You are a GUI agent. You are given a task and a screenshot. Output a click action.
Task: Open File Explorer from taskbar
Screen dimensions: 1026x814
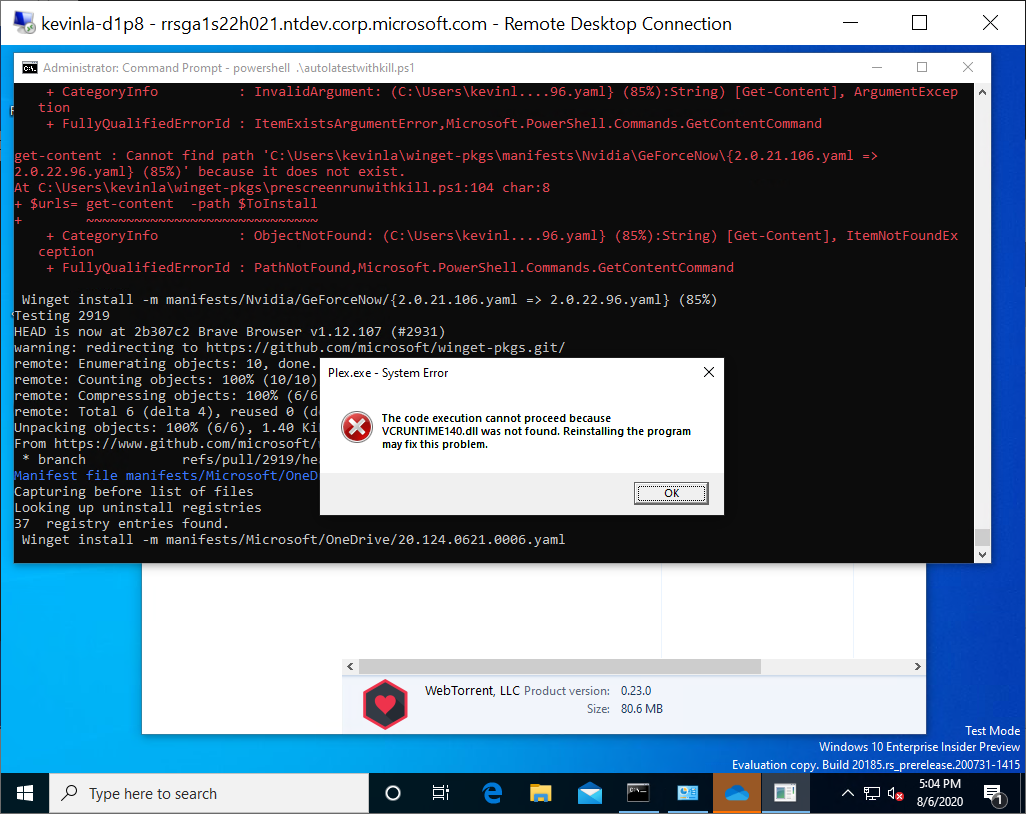pos(540,793)
